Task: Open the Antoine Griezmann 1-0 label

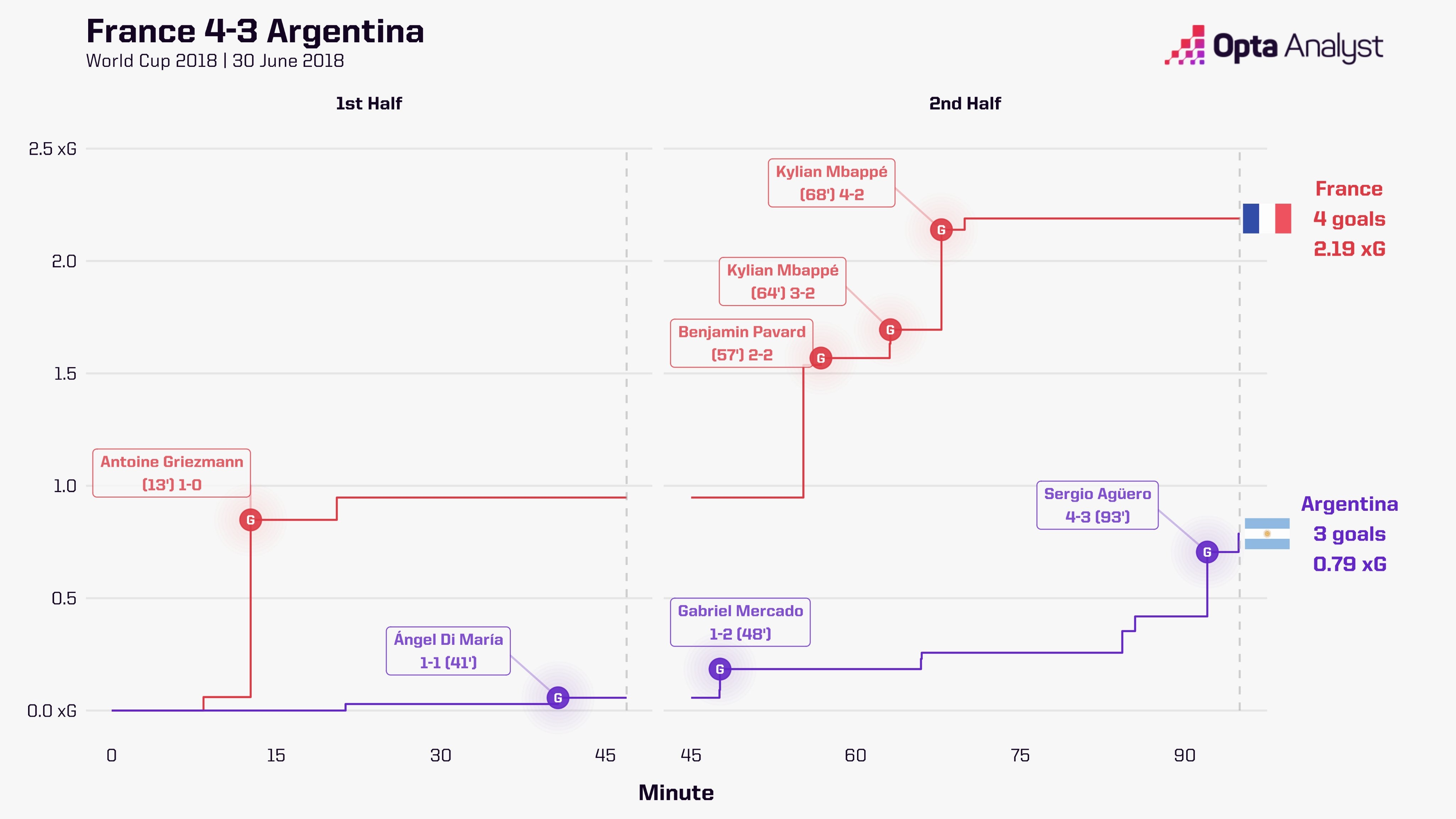Action: [172, 473]
